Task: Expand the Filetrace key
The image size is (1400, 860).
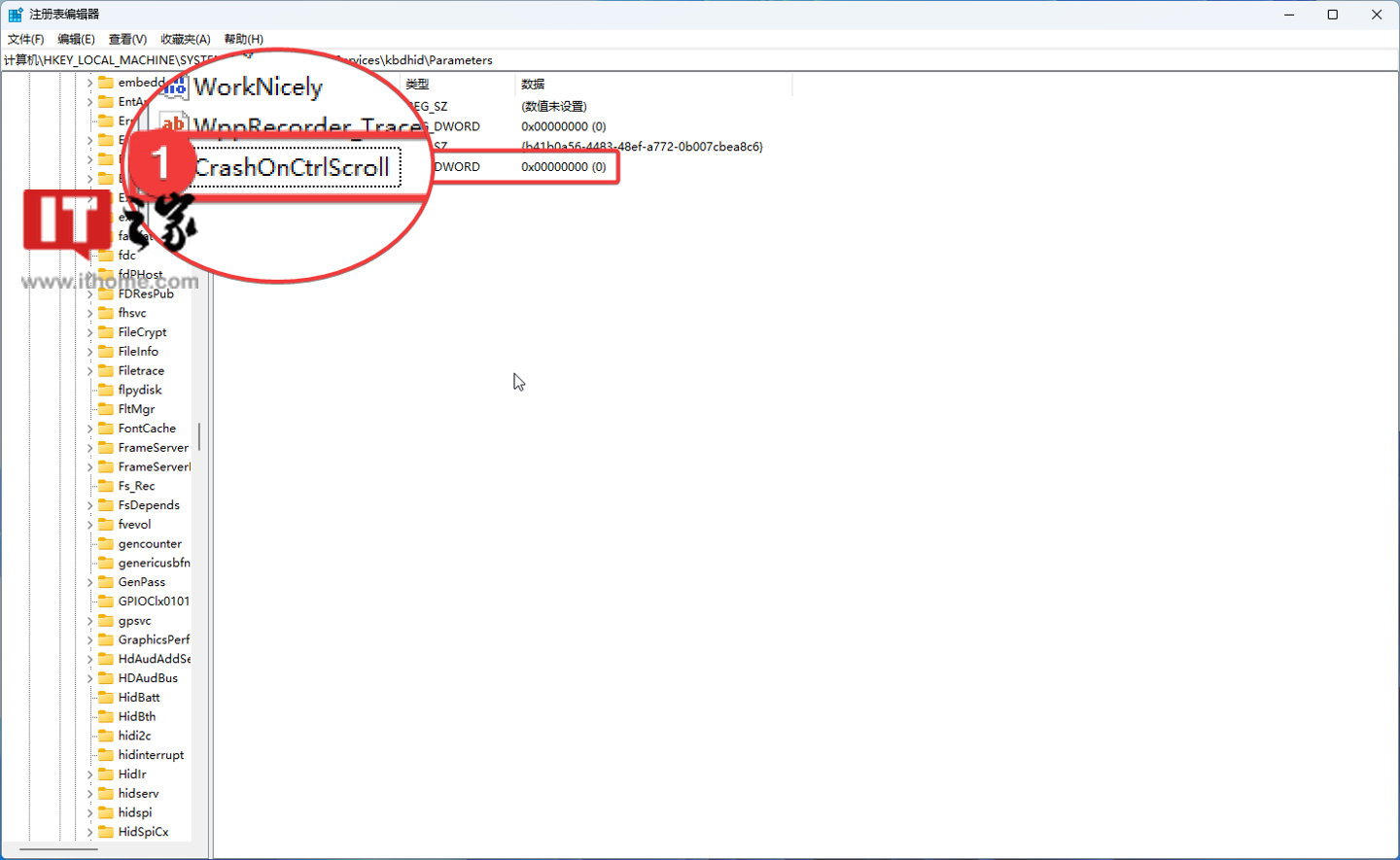Action: 89,370
